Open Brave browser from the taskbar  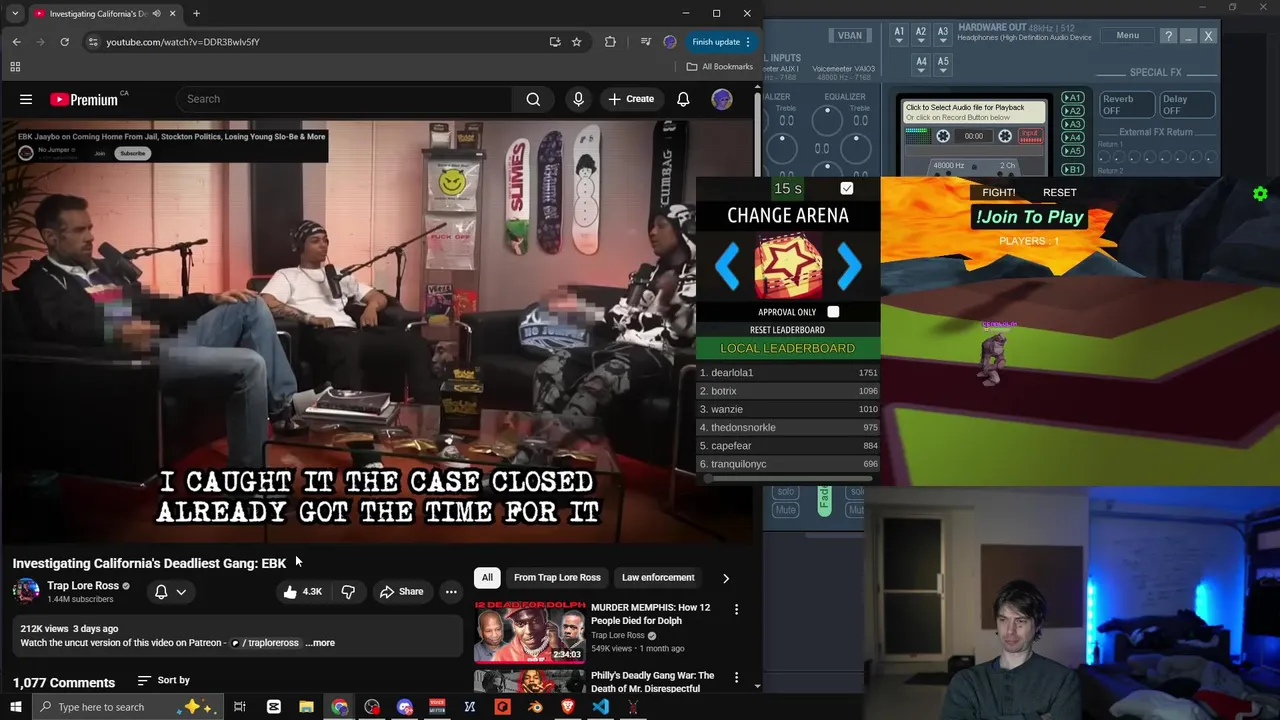click(568, 707)
